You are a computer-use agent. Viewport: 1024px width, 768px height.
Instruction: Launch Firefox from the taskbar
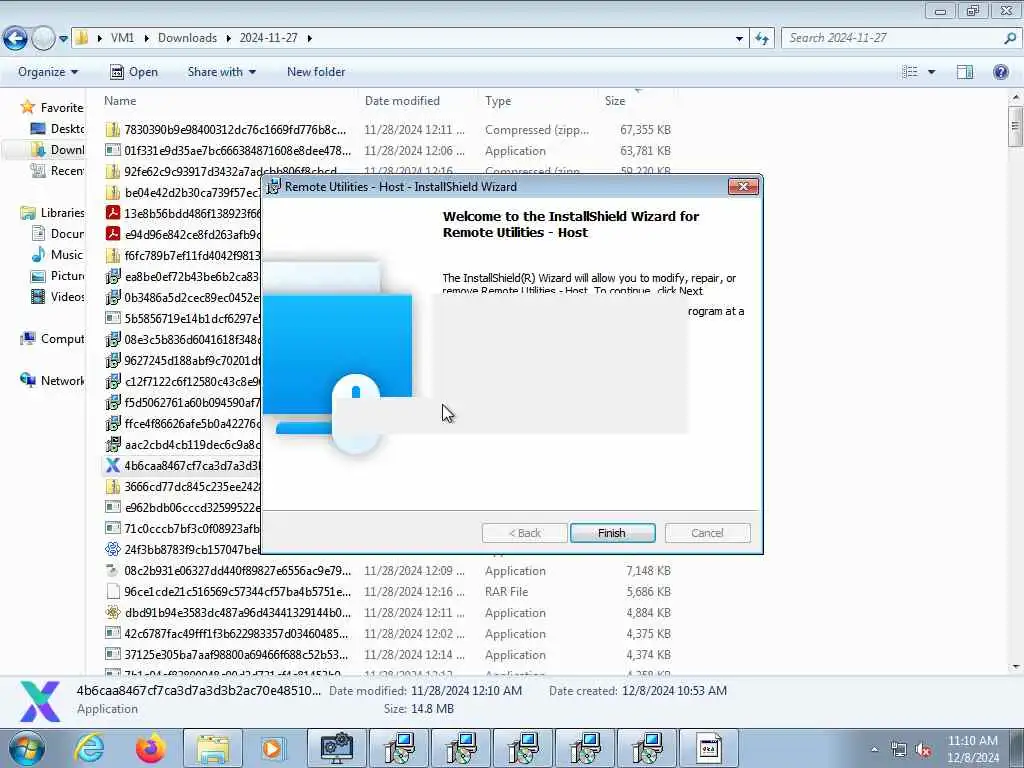point(151,748)
